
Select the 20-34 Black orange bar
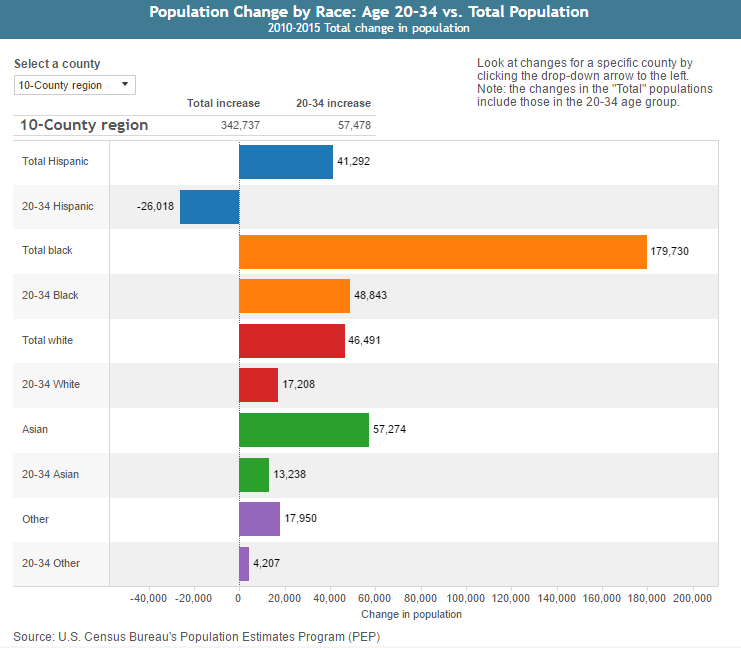(294, 296)
